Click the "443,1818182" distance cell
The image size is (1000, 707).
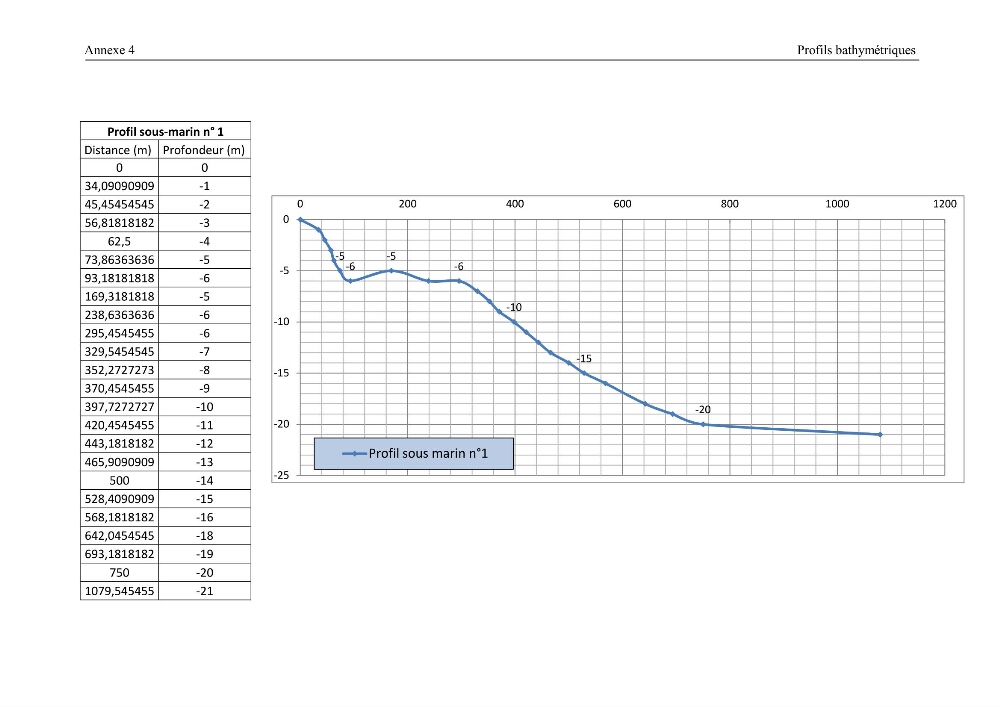click(119, 444)
